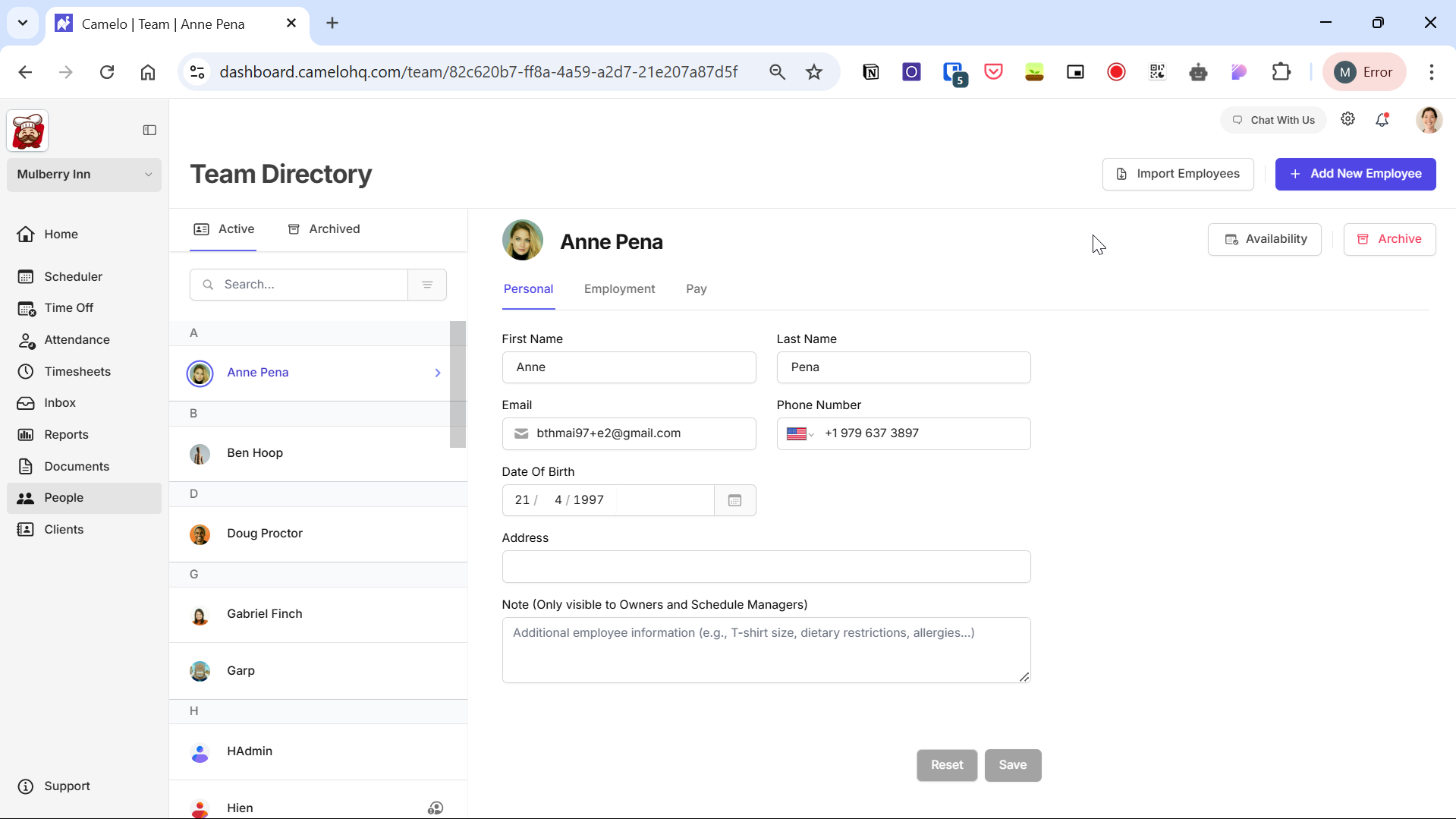
Task: Open Scheduler in the sidebar
Action: point(73,276)
